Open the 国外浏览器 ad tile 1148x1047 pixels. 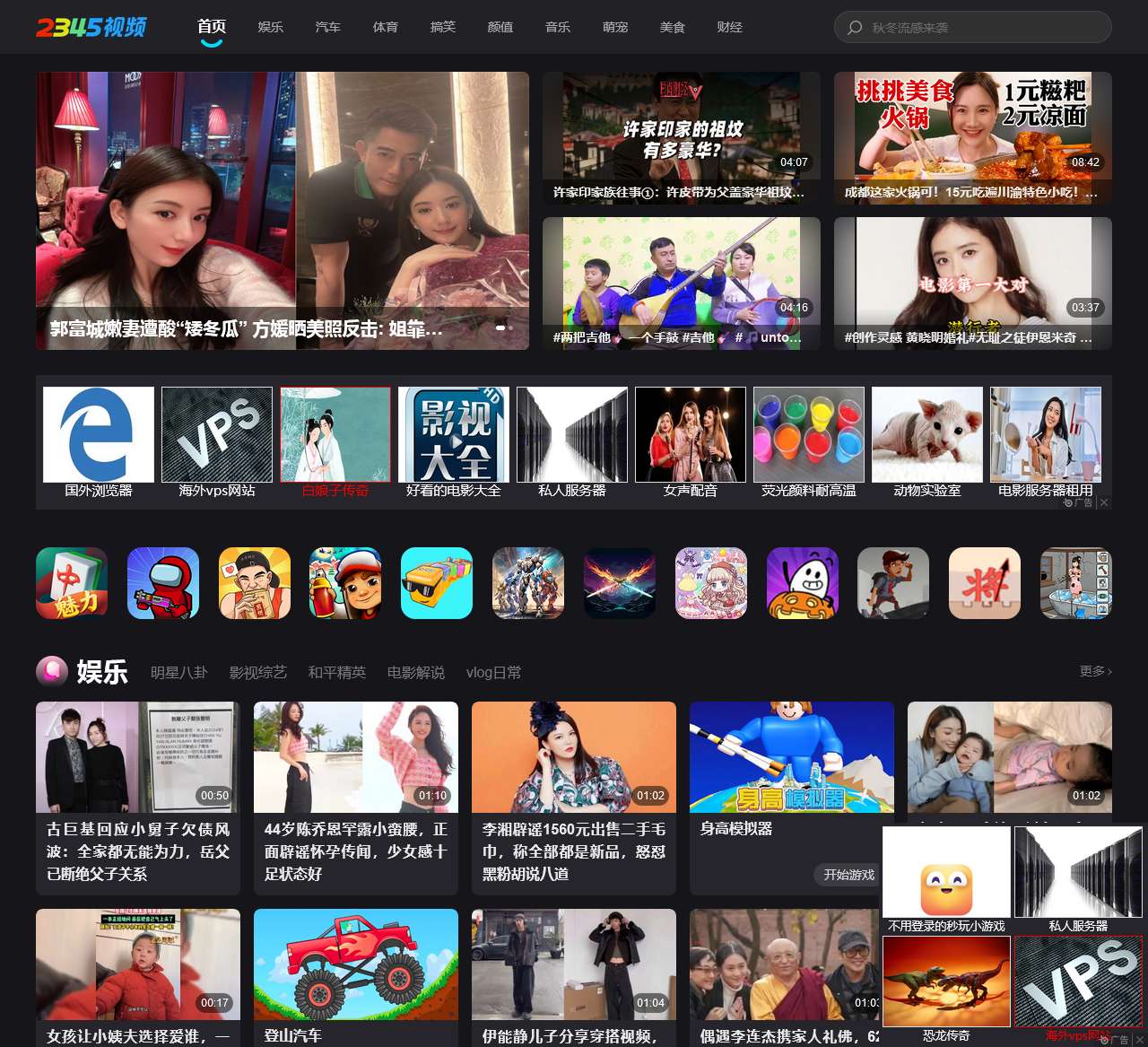[99, 442]
